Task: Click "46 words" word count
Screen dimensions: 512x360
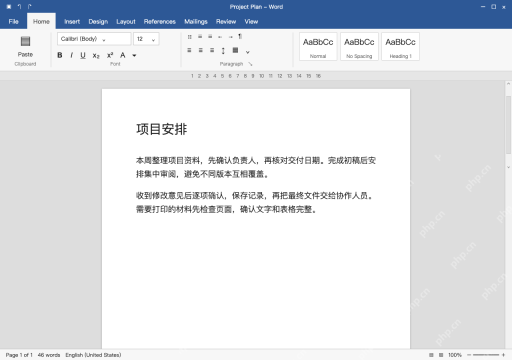Action: tap(49, 355)
